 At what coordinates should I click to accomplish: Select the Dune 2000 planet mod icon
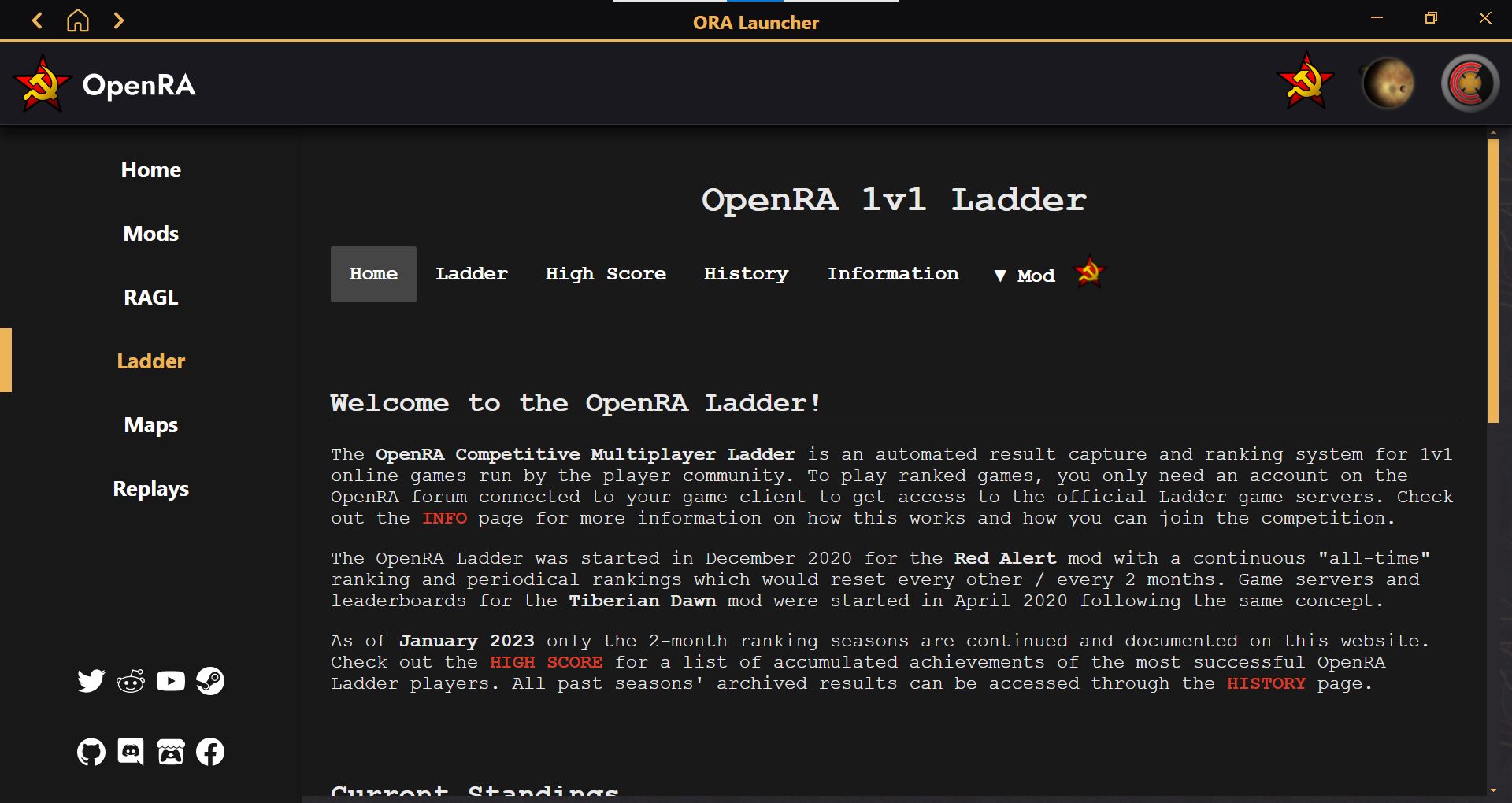tap(1388, 83)
